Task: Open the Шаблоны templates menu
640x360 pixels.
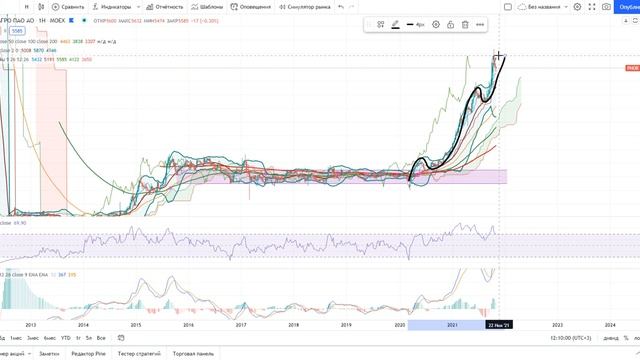Action: (x=207, y=7)
